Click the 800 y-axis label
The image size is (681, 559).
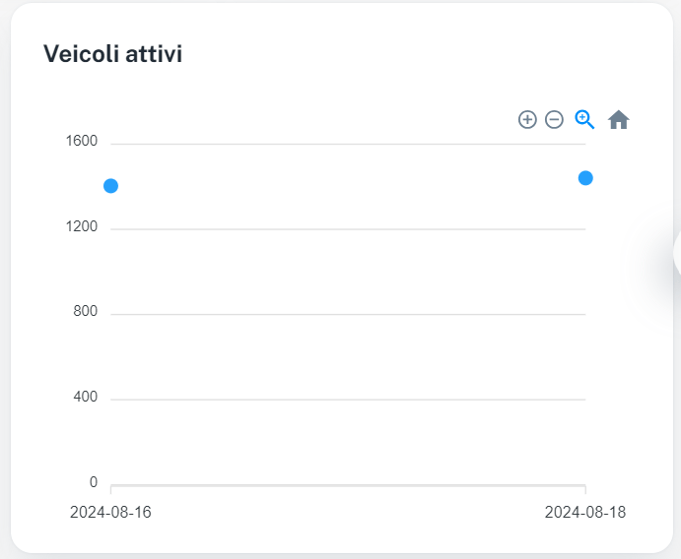[x=86, y=312]
